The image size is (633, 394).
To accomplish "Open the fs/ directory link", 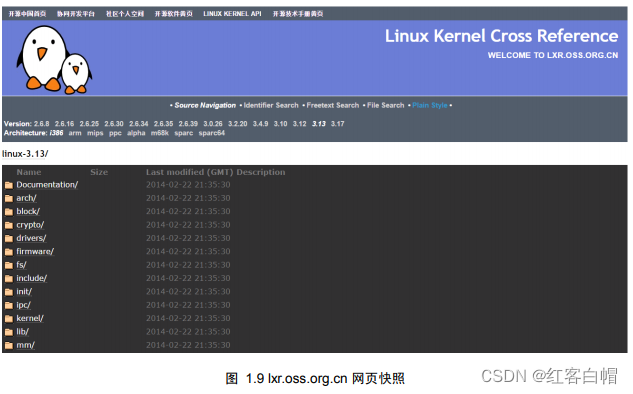I will (x=21, y=265).
